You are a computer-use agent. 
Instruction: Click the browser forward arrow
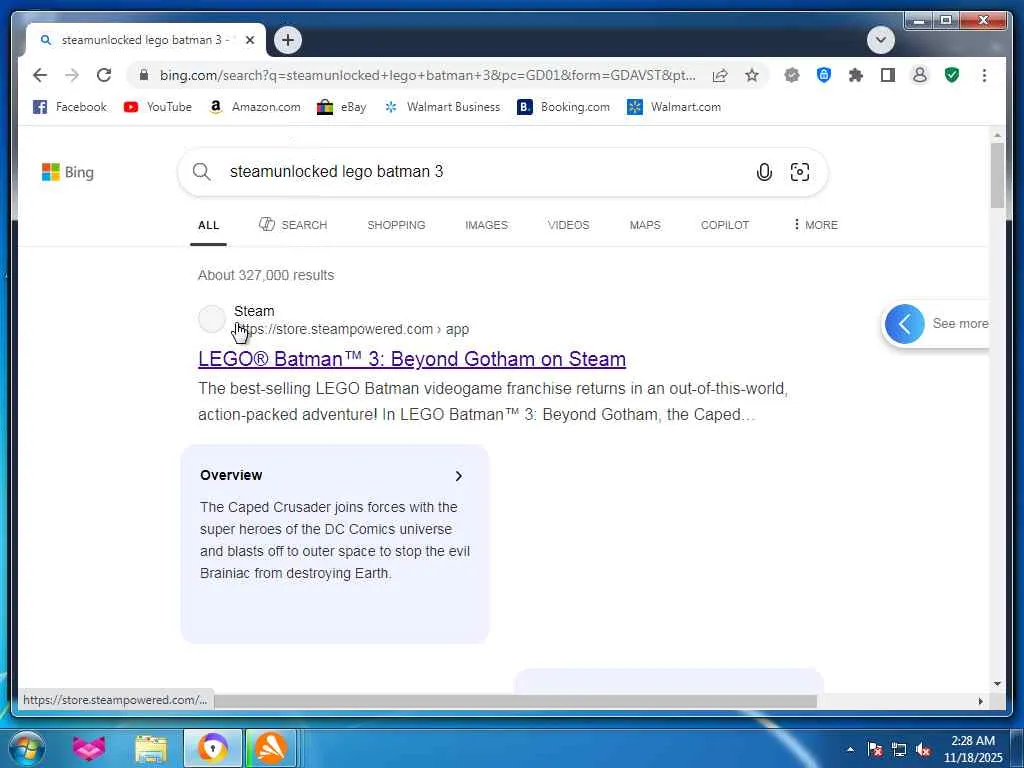(72, 75)
